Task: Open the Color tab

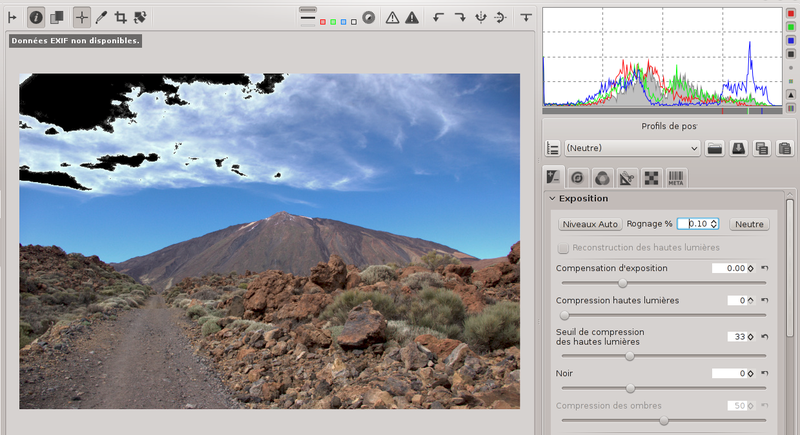Action: (x=602, y=177)
